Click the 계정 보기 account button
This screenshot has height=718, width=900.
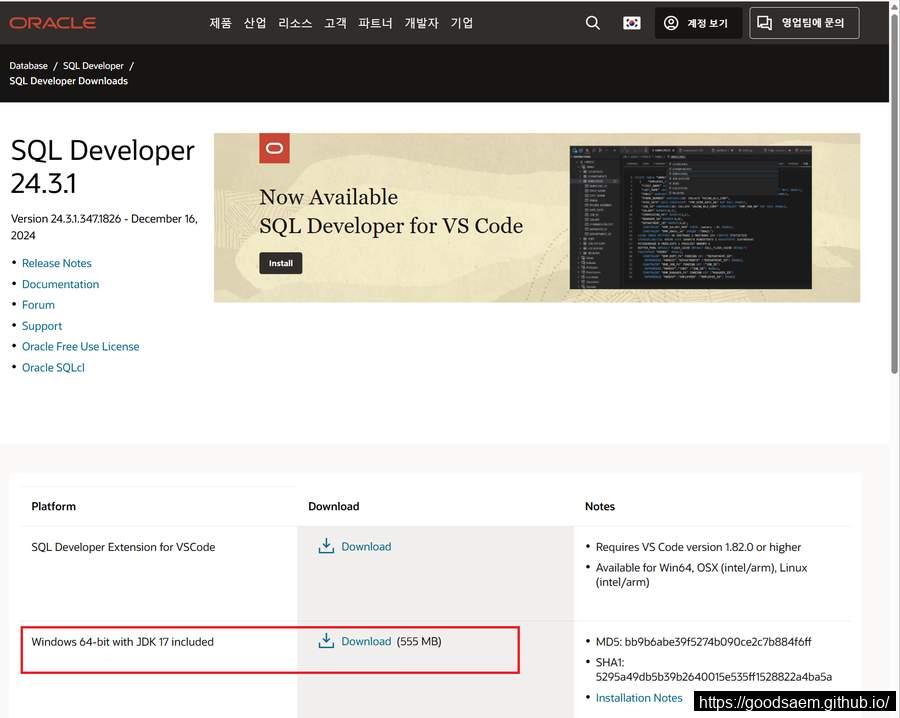pyautogui.click(x=697, y=23)
